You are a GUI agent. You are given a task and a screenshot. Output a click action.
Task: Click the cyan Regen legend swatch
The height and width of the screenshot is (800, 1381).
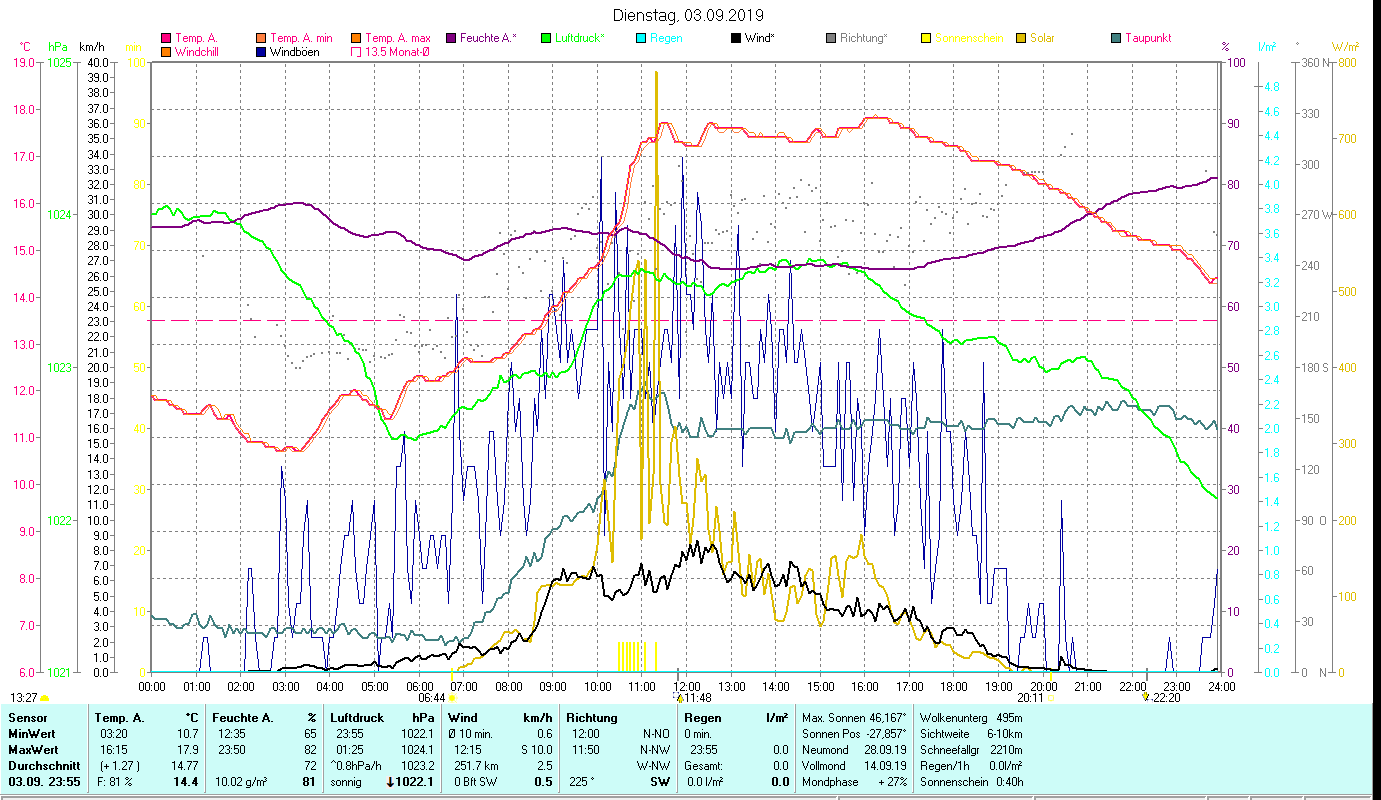tap(641, 38)
